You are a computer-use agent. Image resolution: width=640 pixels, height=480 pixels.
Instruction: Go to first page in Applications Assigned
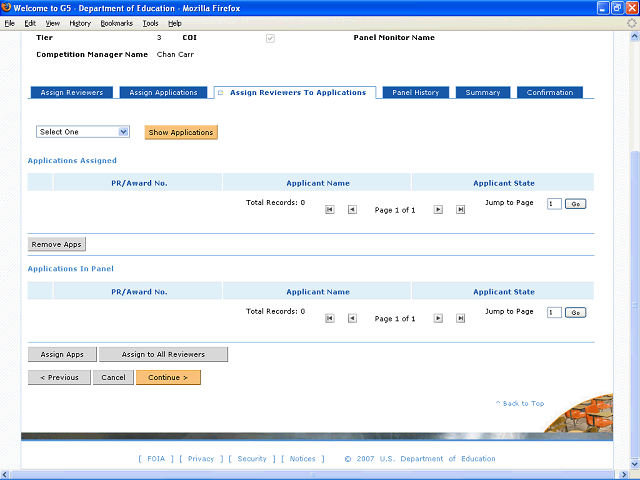tap(330, 209)
